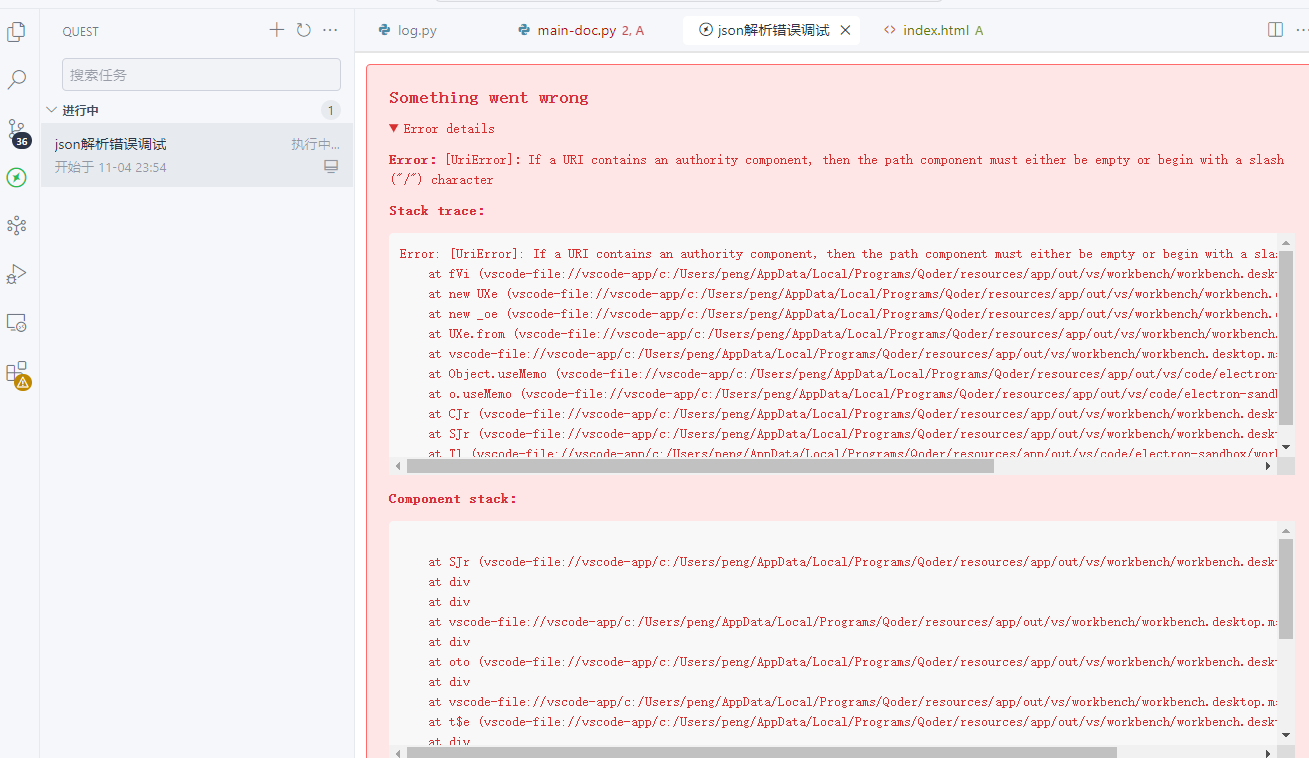Click the "at UXe.from" stack trace line

tap(853, 334)
